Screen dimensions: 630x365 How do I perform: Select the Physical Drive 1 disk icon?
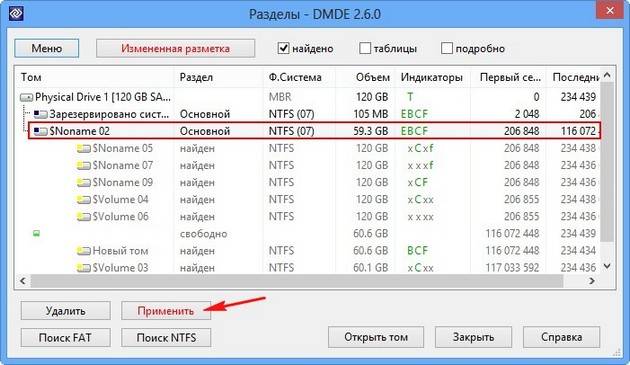(x=27, y=97)
